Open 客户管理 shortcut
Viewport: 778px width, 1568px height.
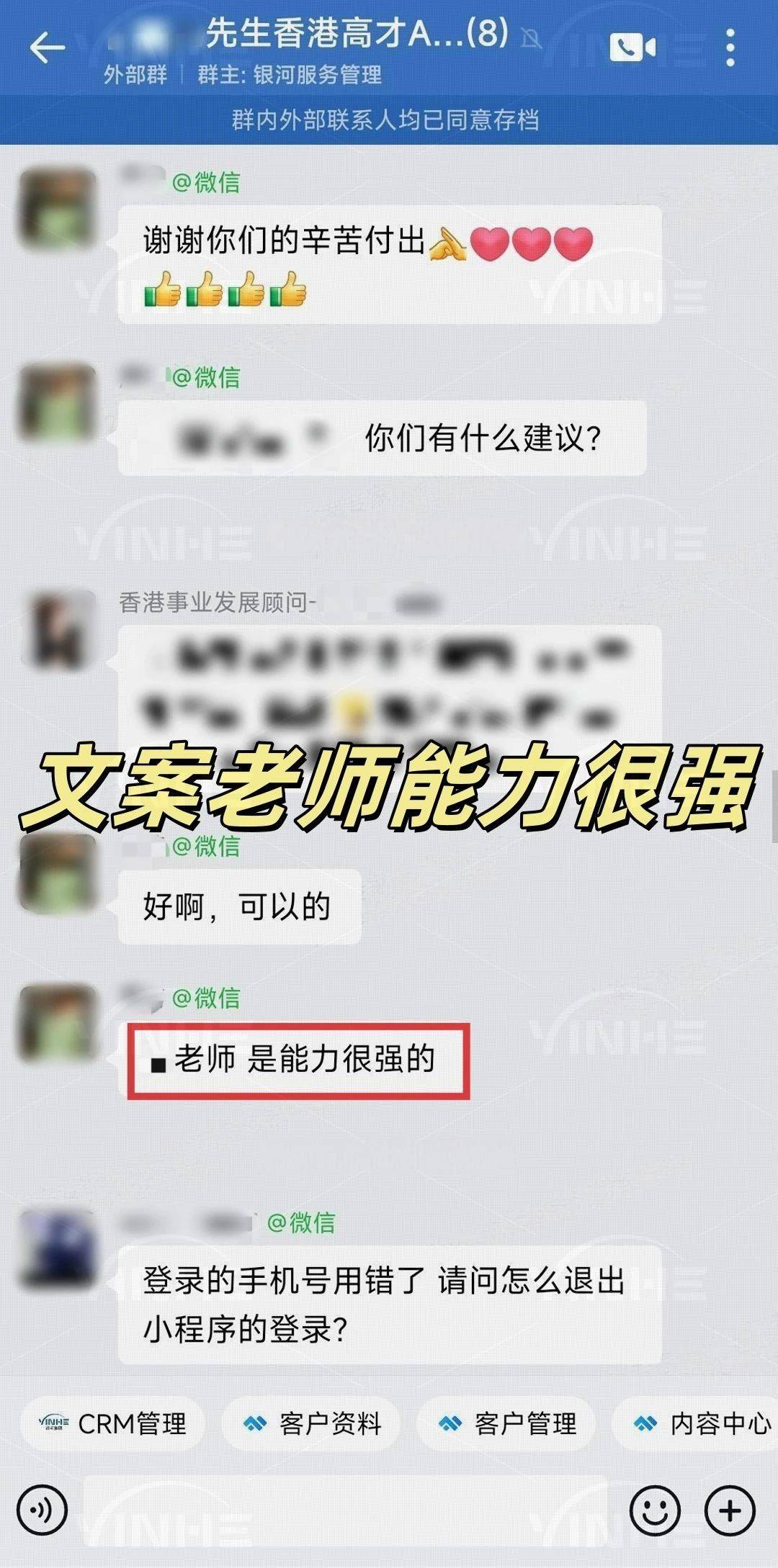coord(506,1423)
